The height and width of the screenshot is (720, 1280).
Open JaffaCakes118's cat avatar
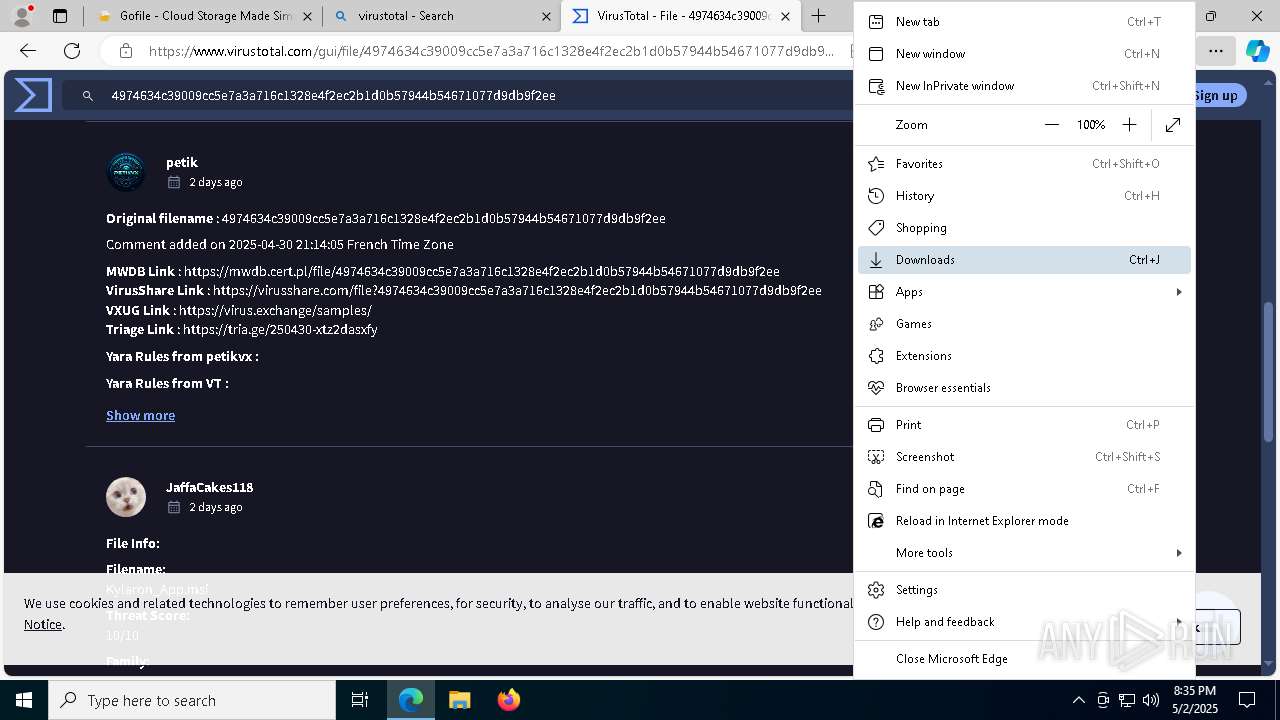pos(126,497)
